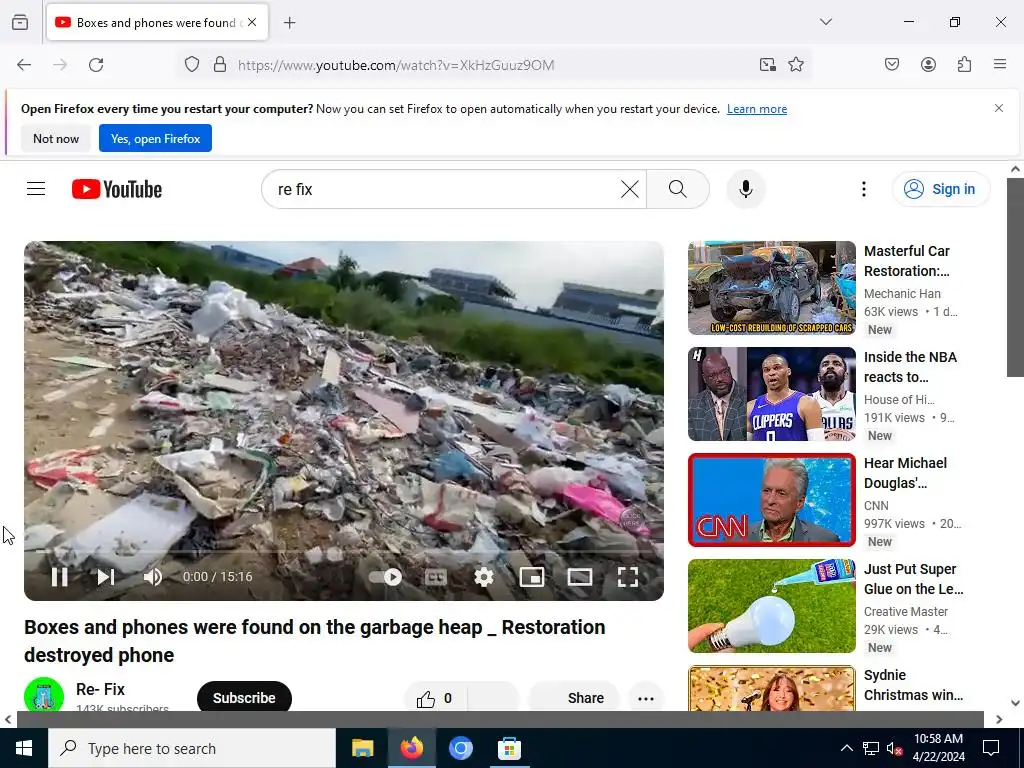Open 'Hear Michael Douglas' title

(905, 473)
